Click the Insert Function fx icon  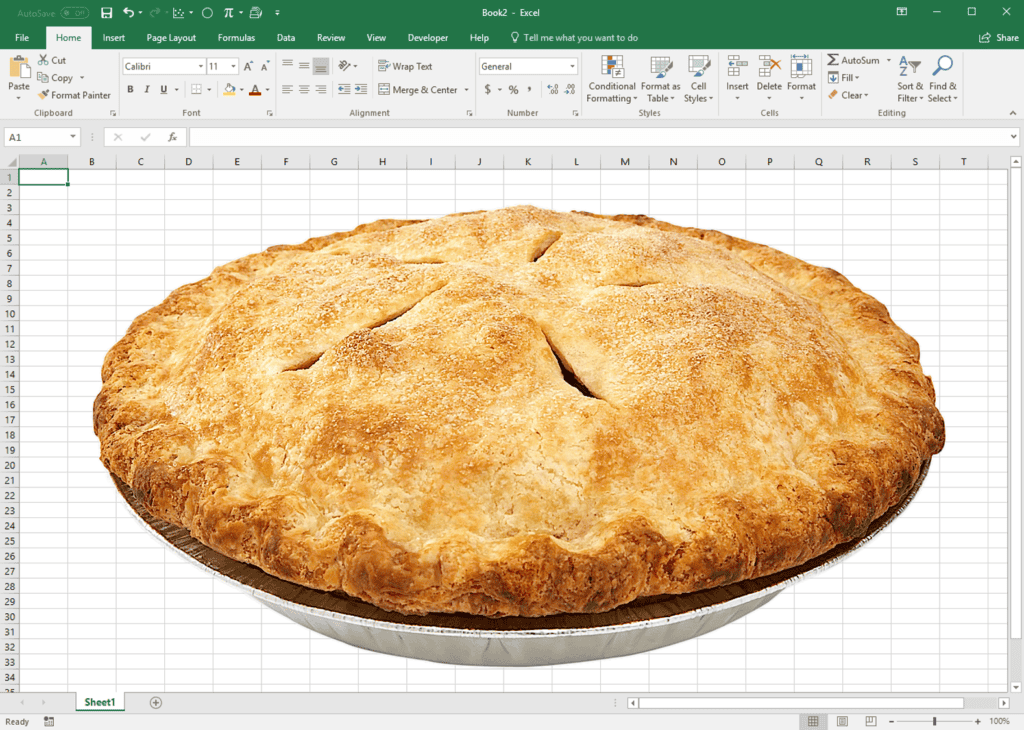172,137
